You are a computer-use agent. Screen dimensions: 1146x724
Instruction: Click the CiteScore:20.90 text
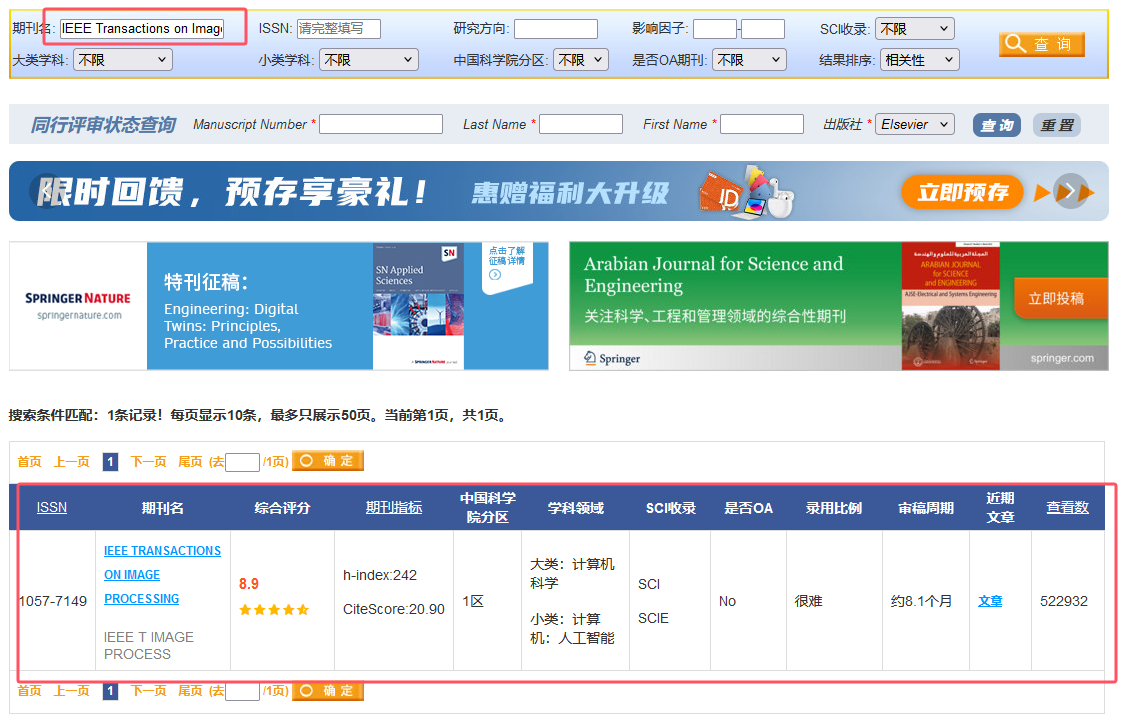[394, 609]
